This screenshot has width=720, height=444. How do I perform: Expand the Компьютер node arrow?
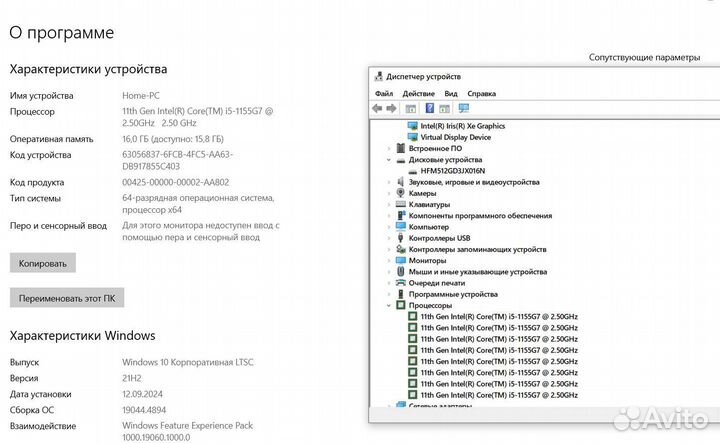click(x=389, y=227)
